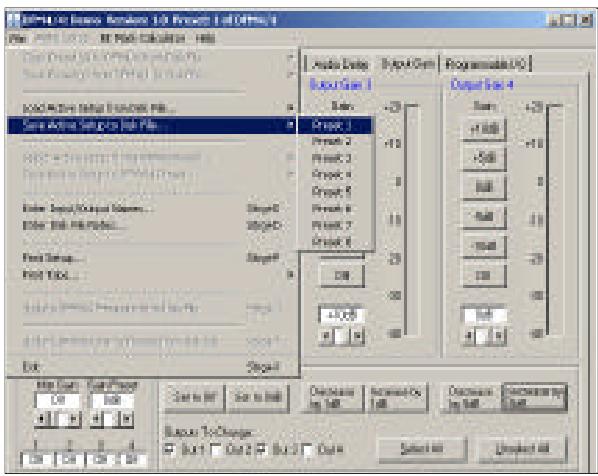Image resolution: width=598 pixels, height=476 pixels.
Task: Select Preset 4 in the submenu
Action: (x=334, y=175)
